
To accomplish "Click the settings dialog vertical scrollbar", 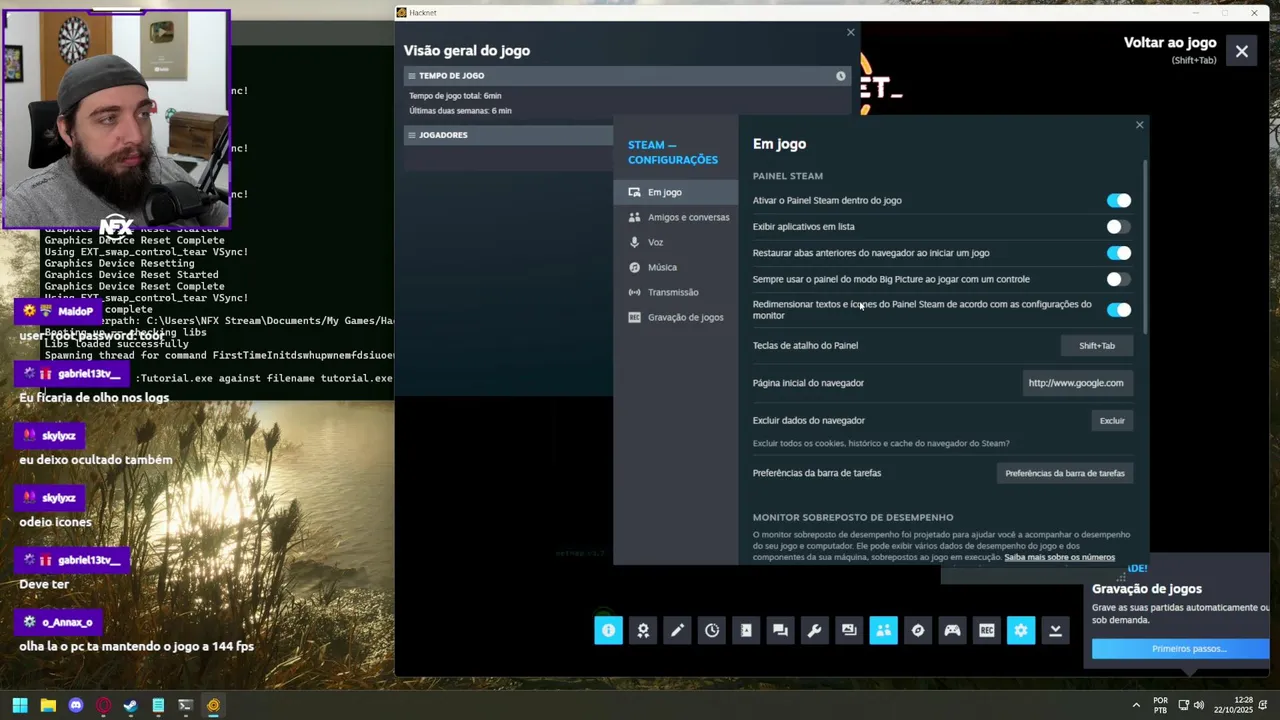I will coord(1146,245).
